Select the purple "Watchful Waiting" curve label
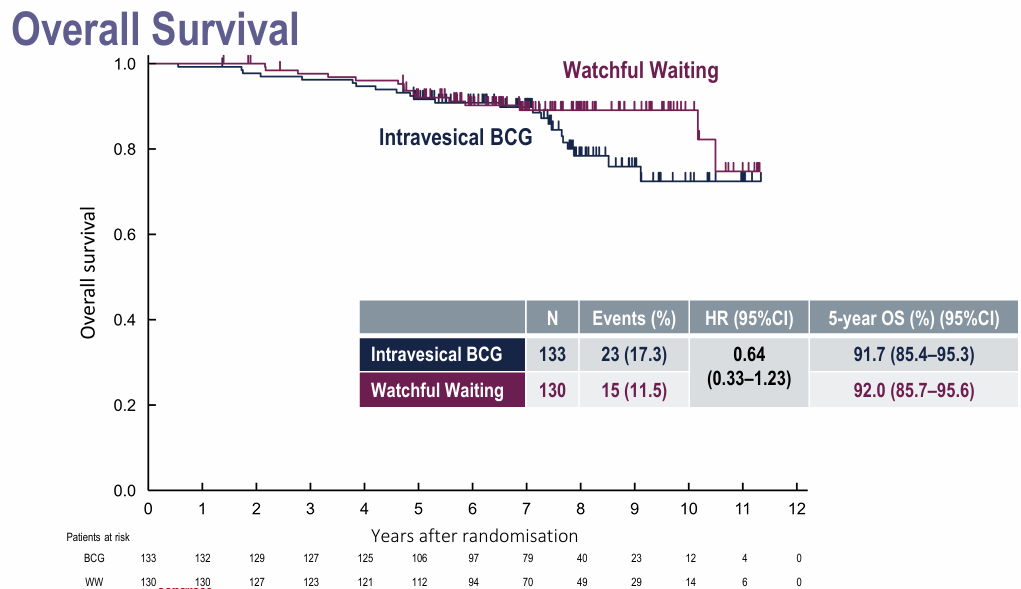This screenshot has width=1021, height=589. pyautogui.click(x=640, y=70)
